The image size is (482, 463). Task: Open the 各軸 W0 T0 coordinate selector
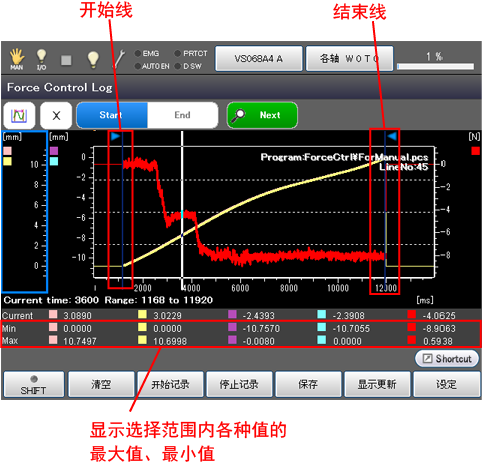[349, 59]
